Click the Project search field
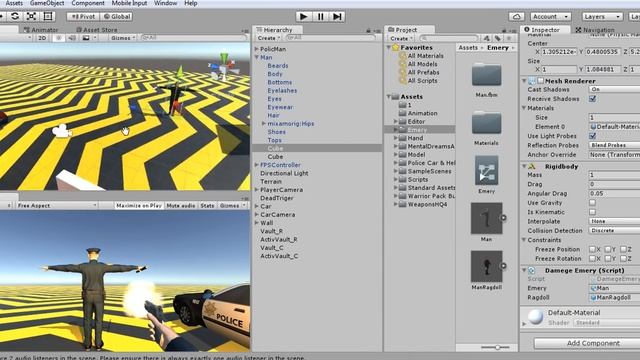The height and width of the screenshot is (360, 640). click(x=448, y=38)
